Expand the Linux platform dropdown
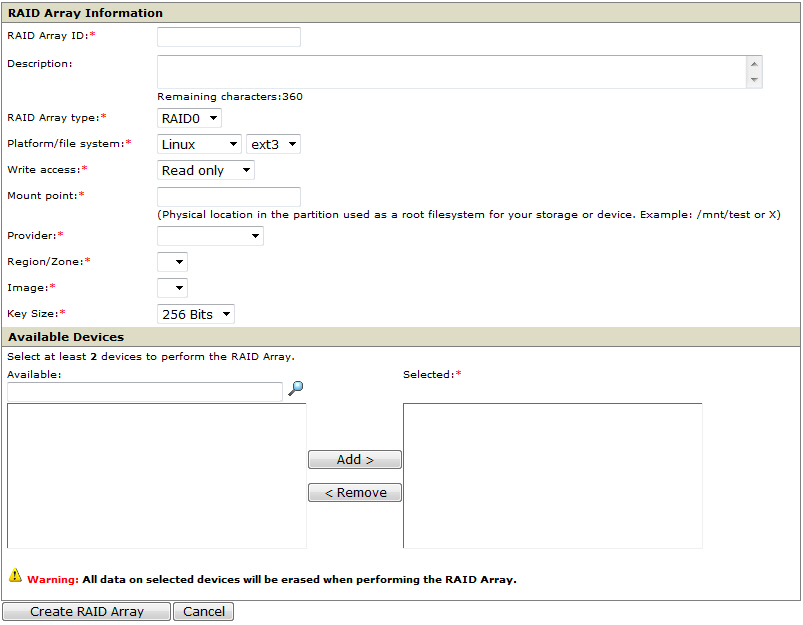803x625 pixels. tap(199, 144)
